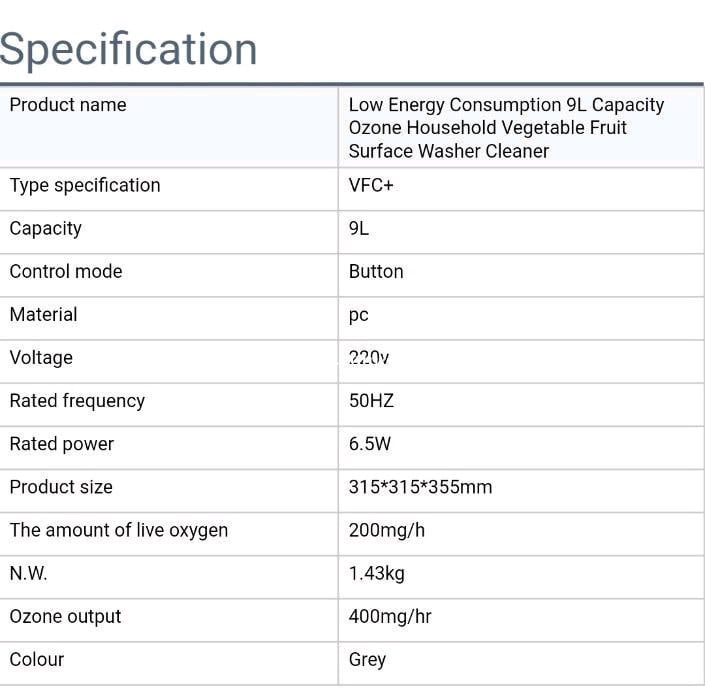Select the Product size label

coord(61,487)
